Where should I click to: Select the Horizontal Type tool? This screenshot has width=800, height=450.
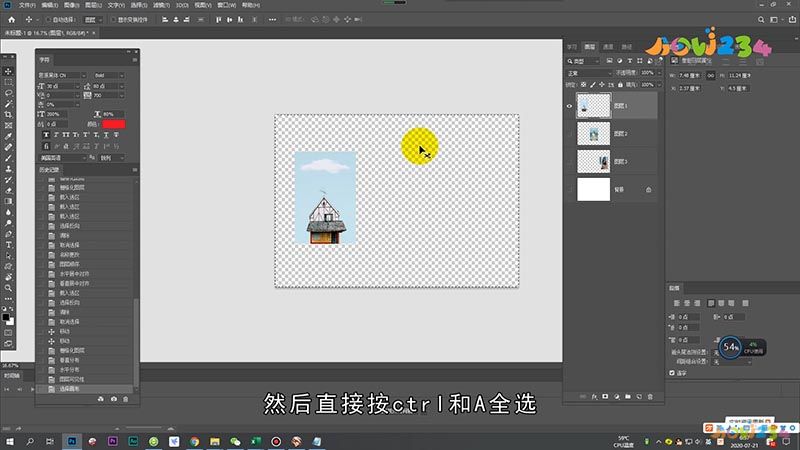(8, 245)
